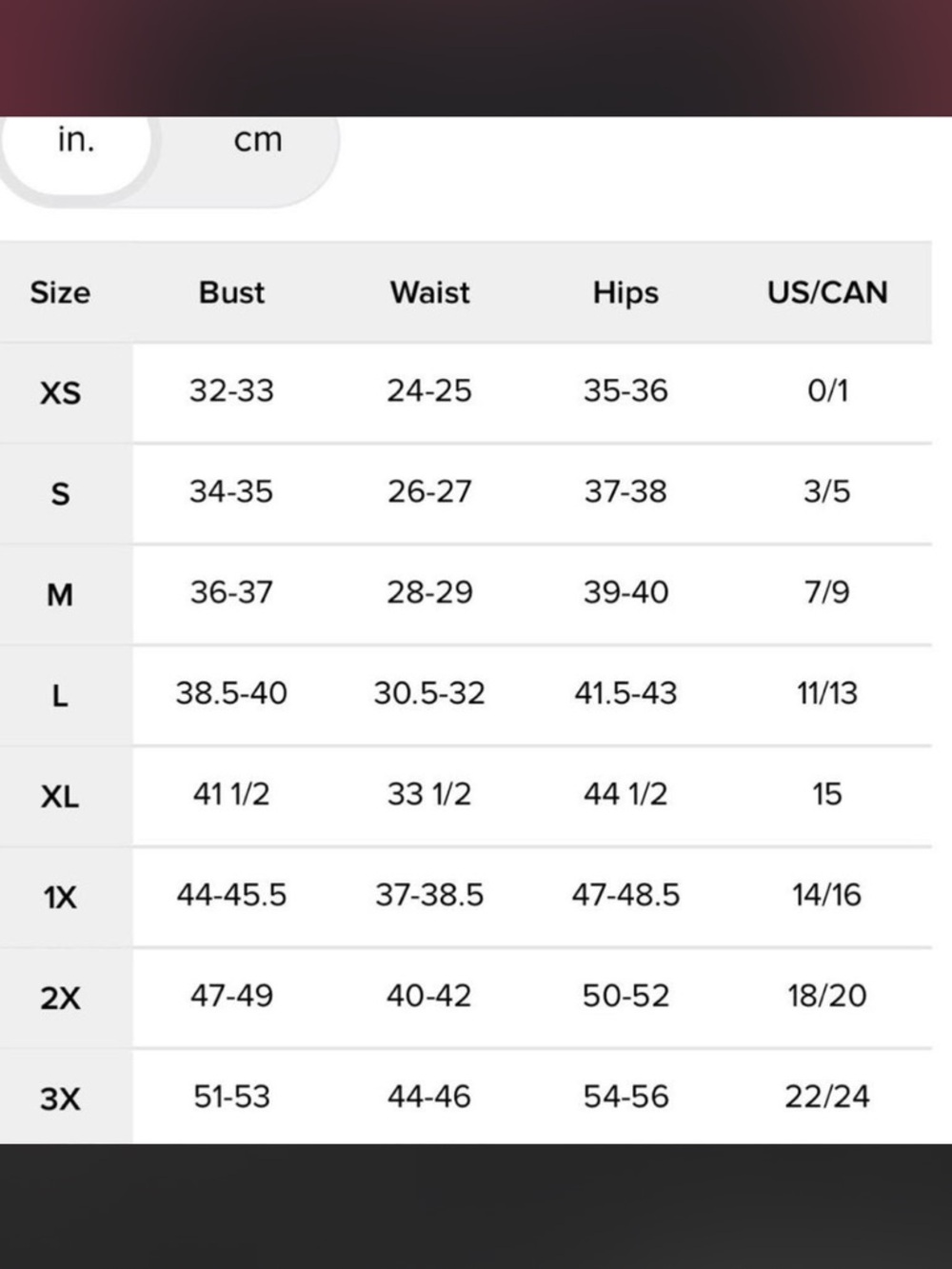952x1269 pixels.
Task: Click the 1X size row label
Action: 60,897
